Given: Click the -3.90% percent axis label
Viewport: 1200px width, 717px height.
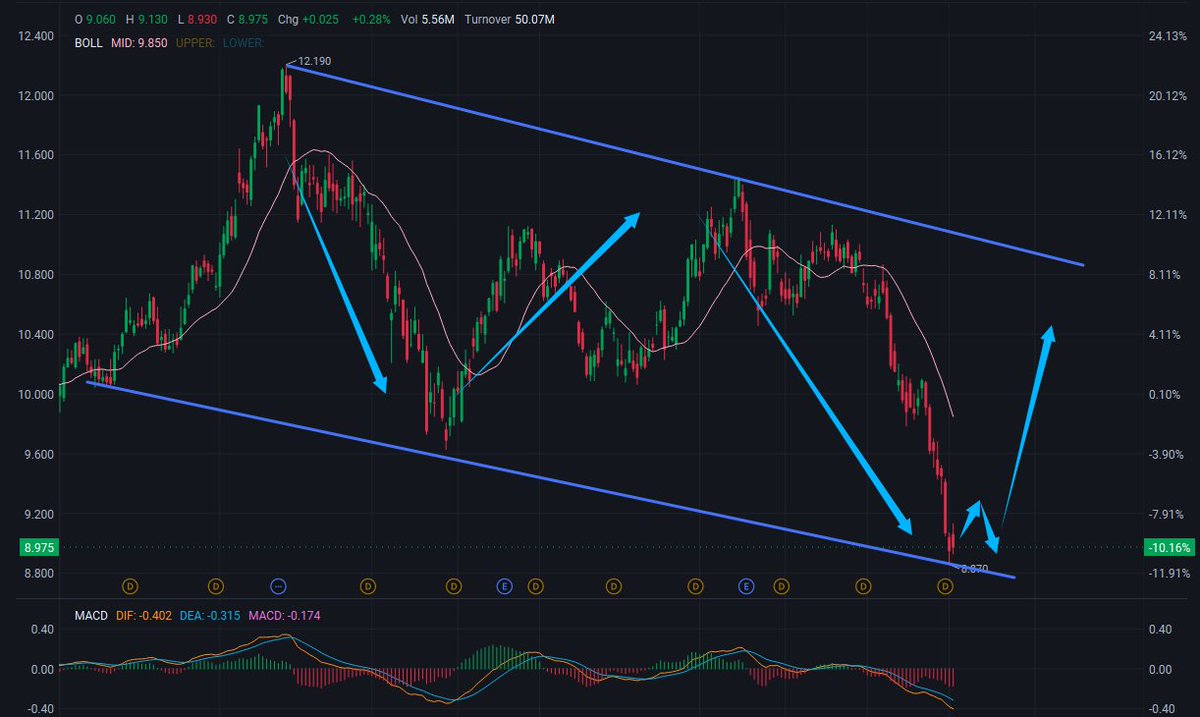Looking at the screenshot, I should coord(1168,454).
